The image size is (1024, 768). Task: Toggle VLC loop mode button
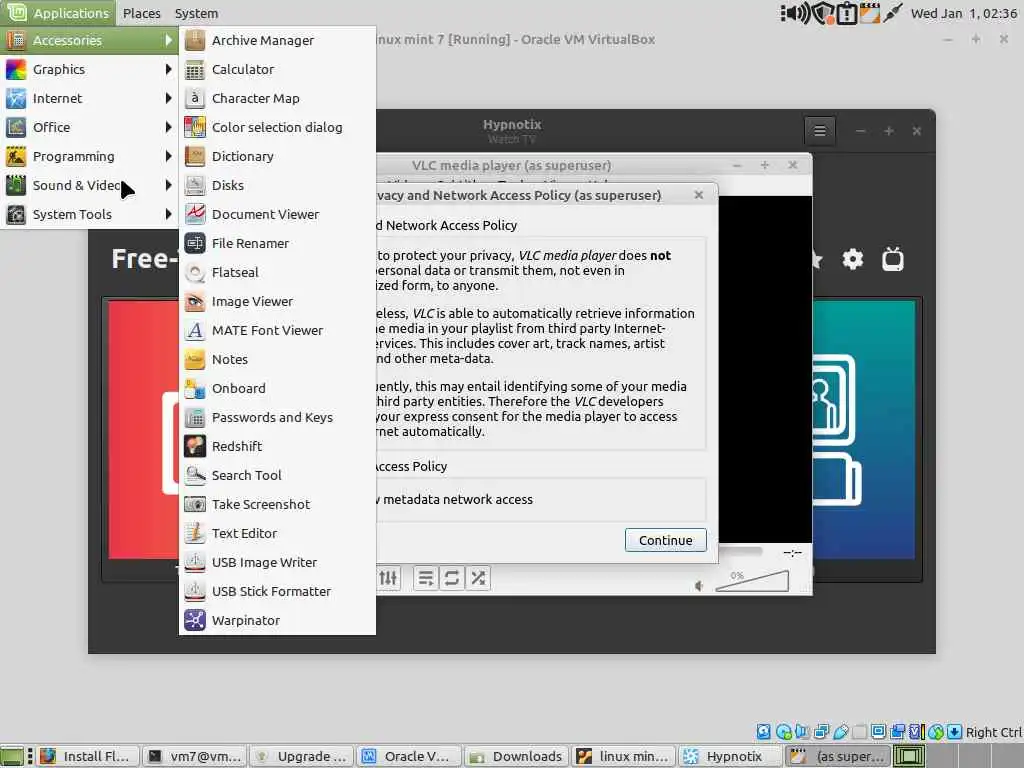[x=451, y=578]
